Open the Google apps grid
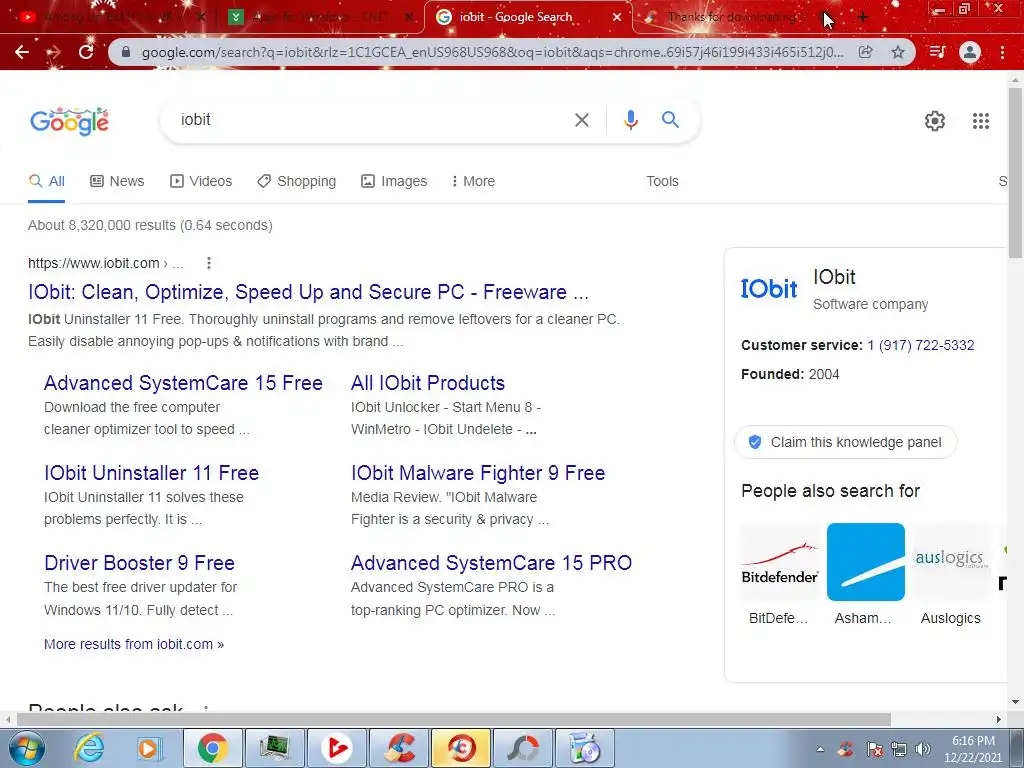Image resolution: width=1024 pixels, height=768 pixels. click(981, 121)
